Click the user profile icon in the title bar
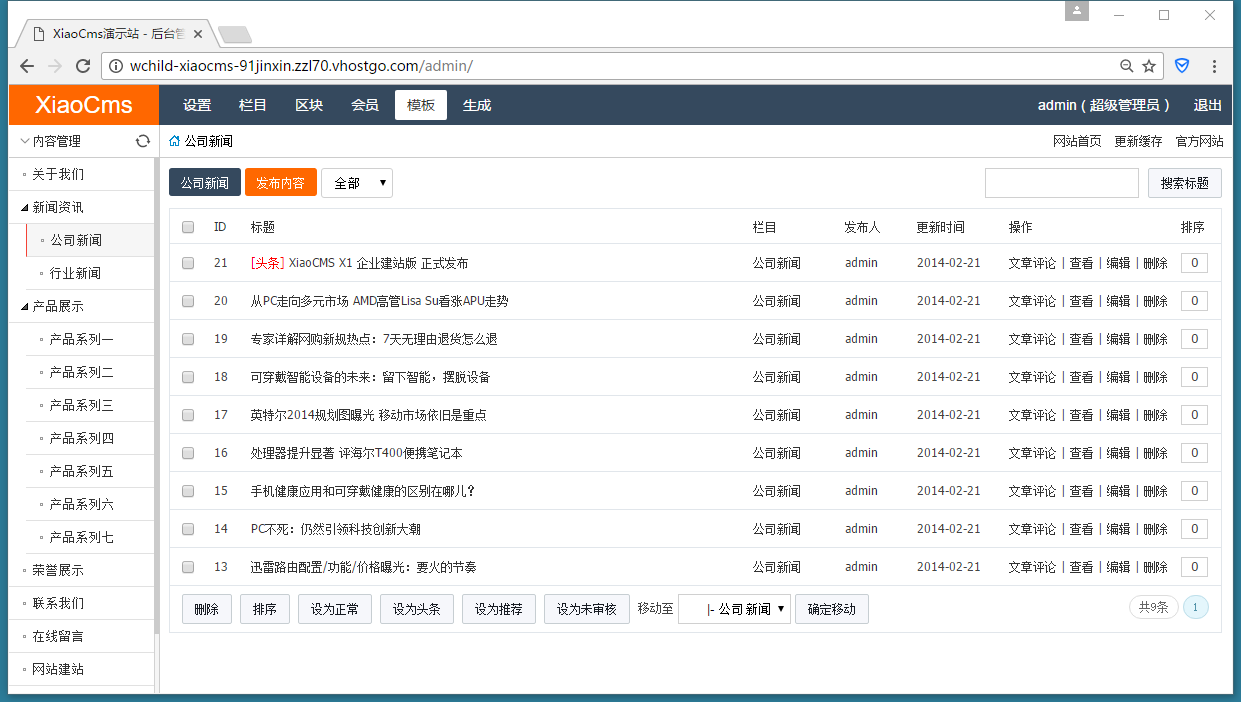Image resolution: width=1241 pixels, height=702 pixels. 1077,11
